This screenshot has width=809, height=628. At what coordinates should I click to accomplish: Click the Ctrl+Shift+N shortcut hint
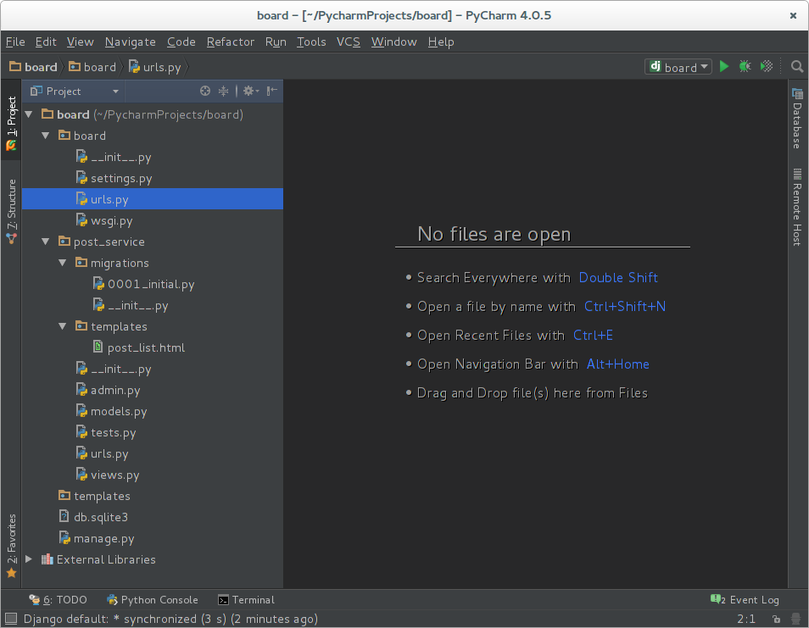point(624,307)
